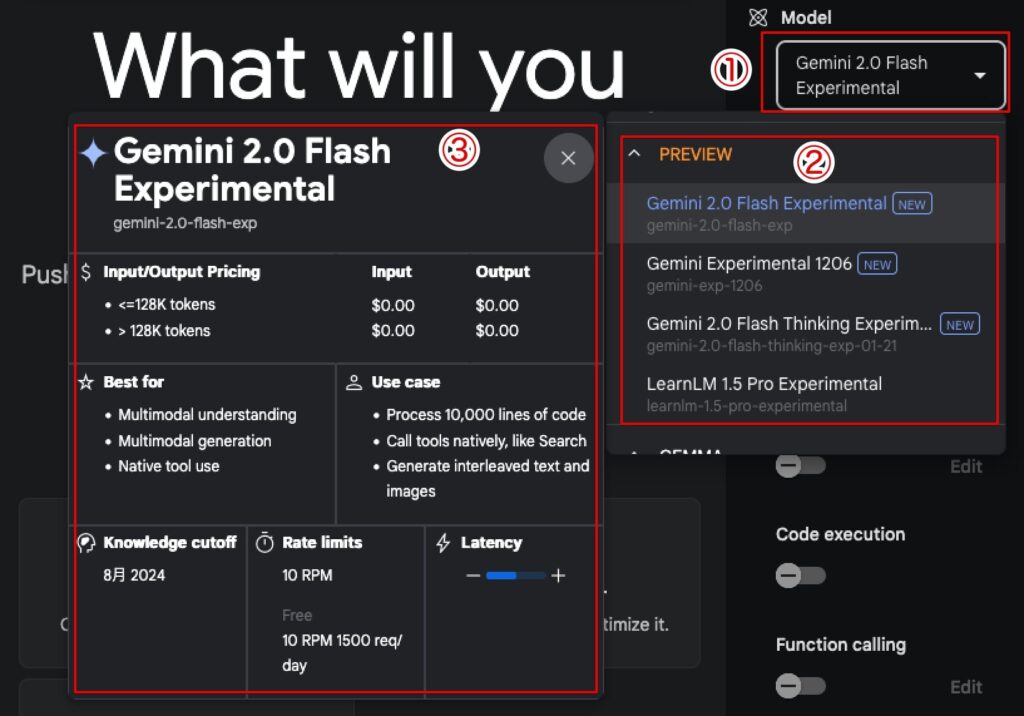Click the gemini-exp-1206 model ID text
The image size is (1024, 716).
pos(704,285)
